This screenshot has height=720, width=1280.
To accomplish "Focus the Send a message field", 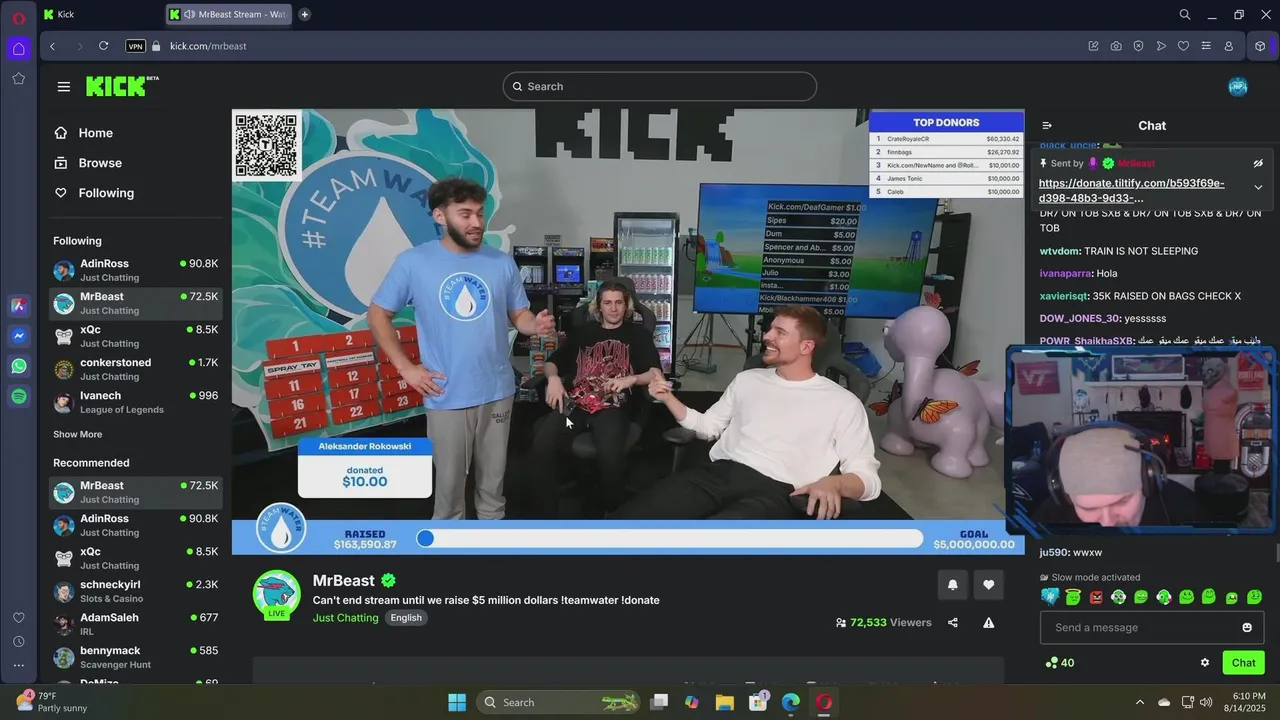I will tap(1152, 627).
